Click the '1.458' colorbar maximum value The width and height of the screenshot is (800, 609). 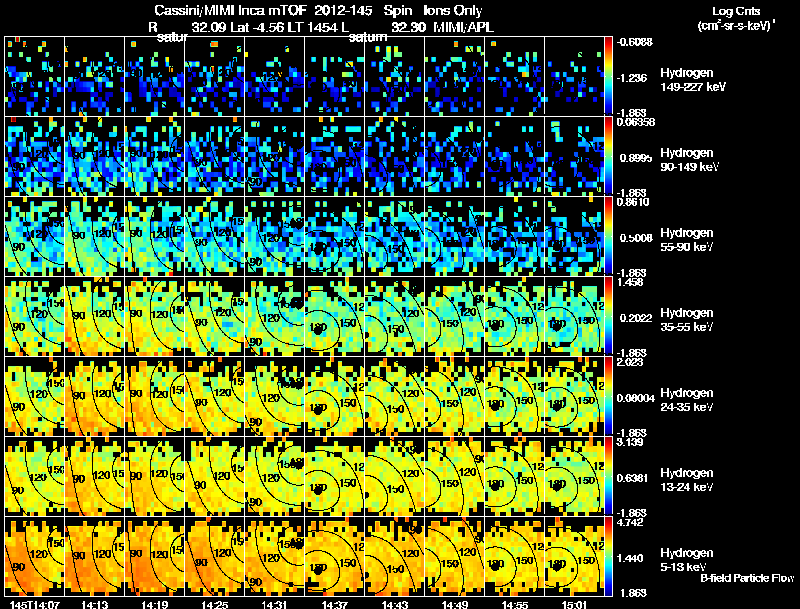coord(630,282)
